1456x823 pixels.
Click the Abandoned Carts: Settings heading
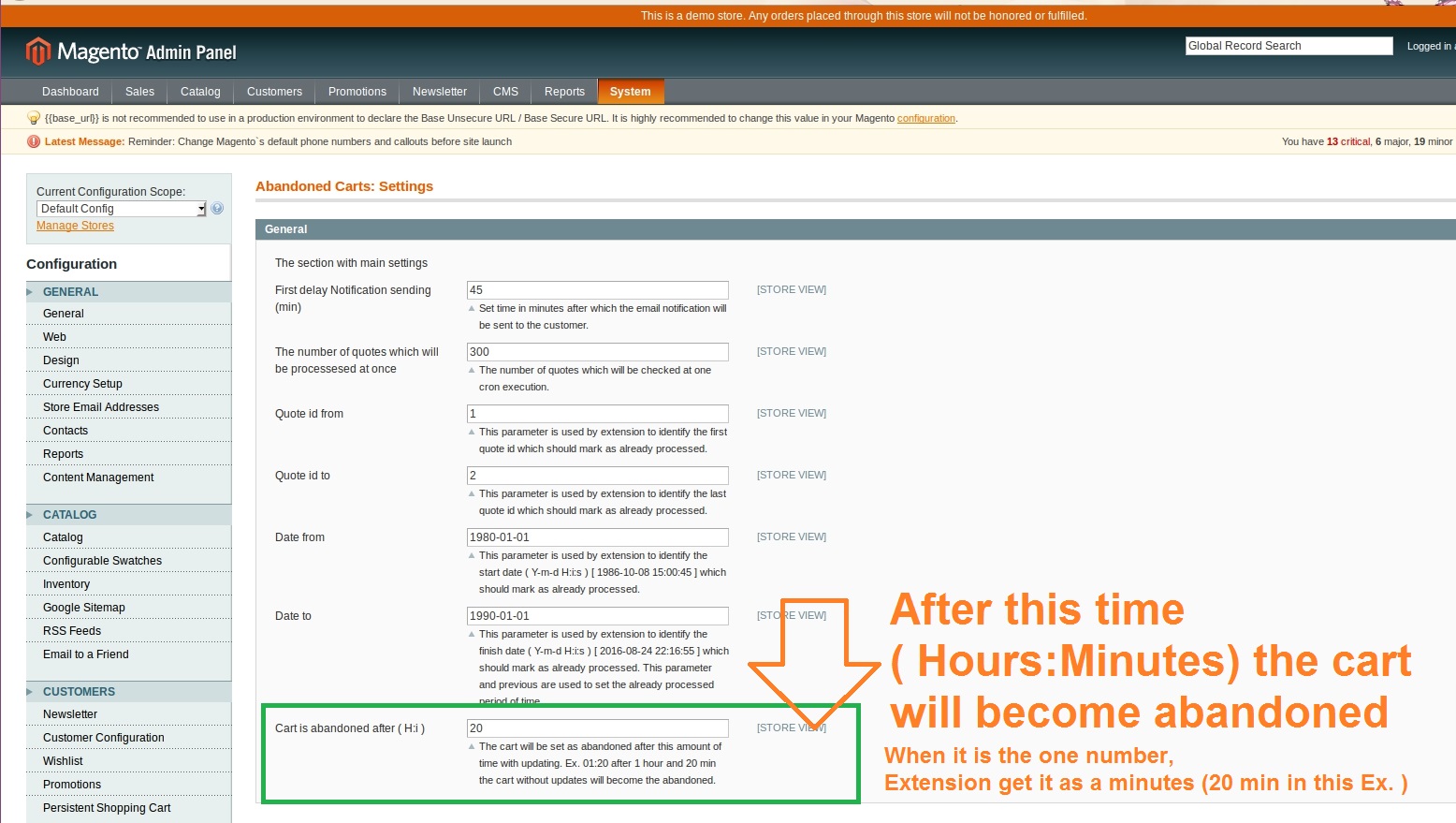pyautogui.click(x=344, y=186)
